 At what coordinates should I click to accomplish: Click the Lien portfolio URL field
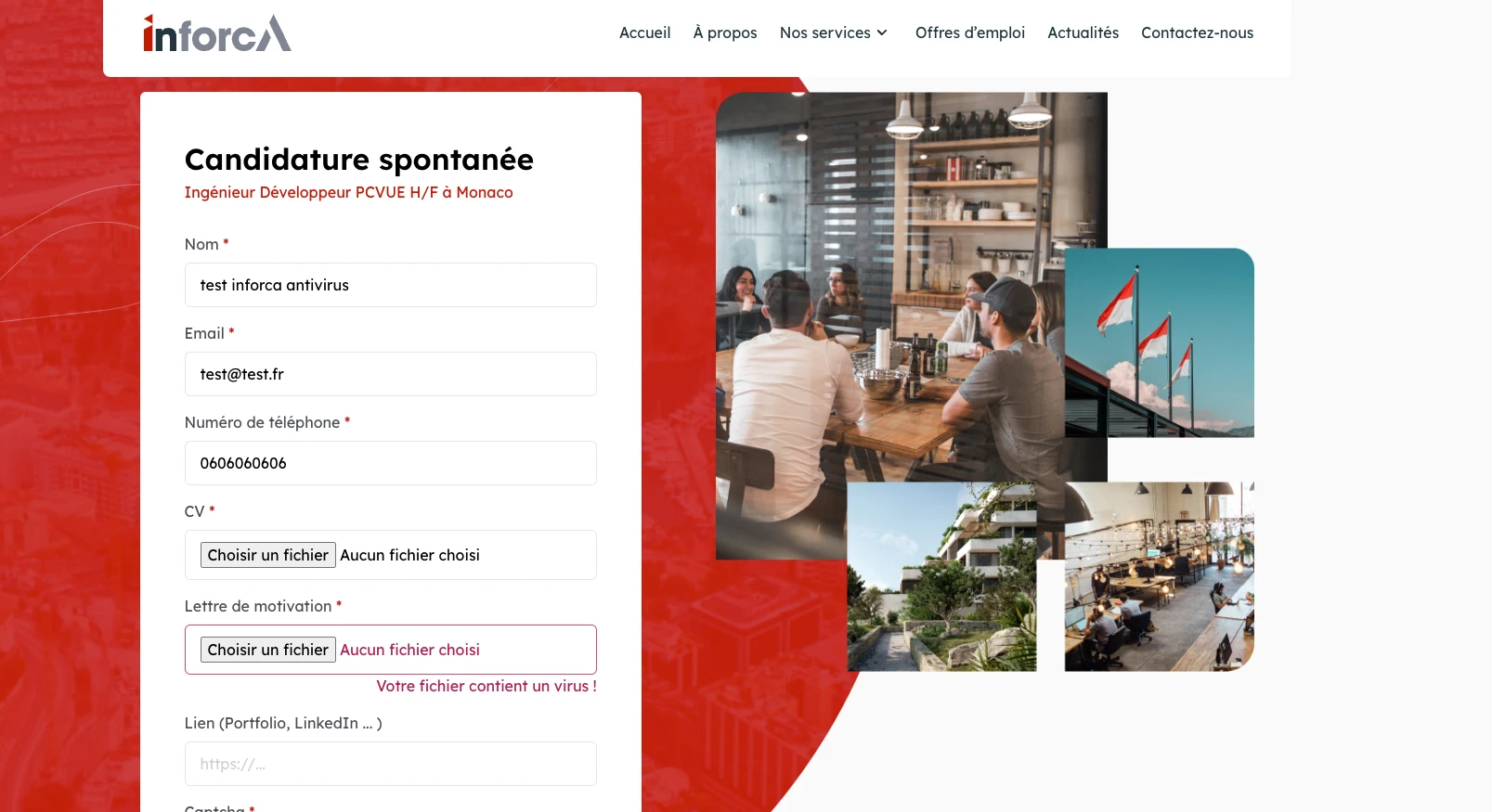[390, 764]
